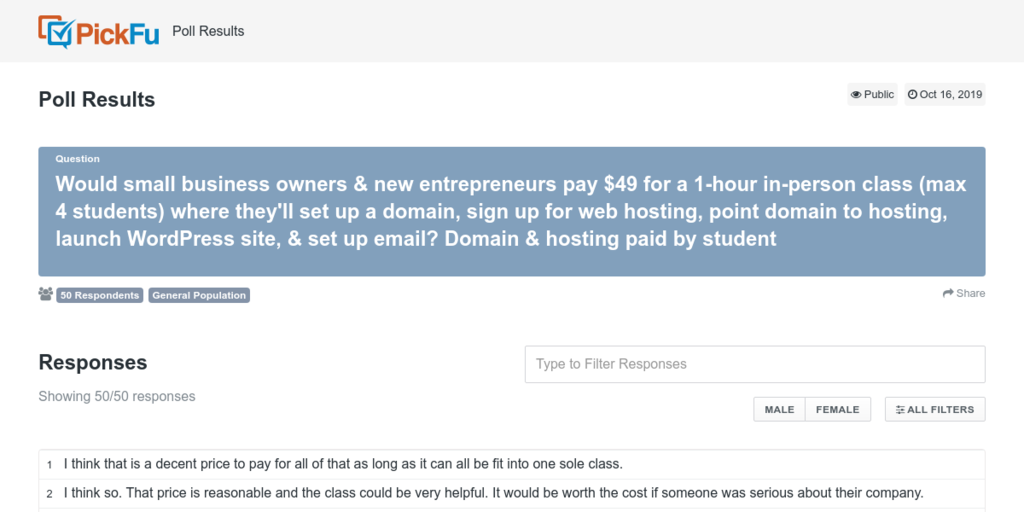
Task: Click the Share link text
Action: tap(970, 294)
